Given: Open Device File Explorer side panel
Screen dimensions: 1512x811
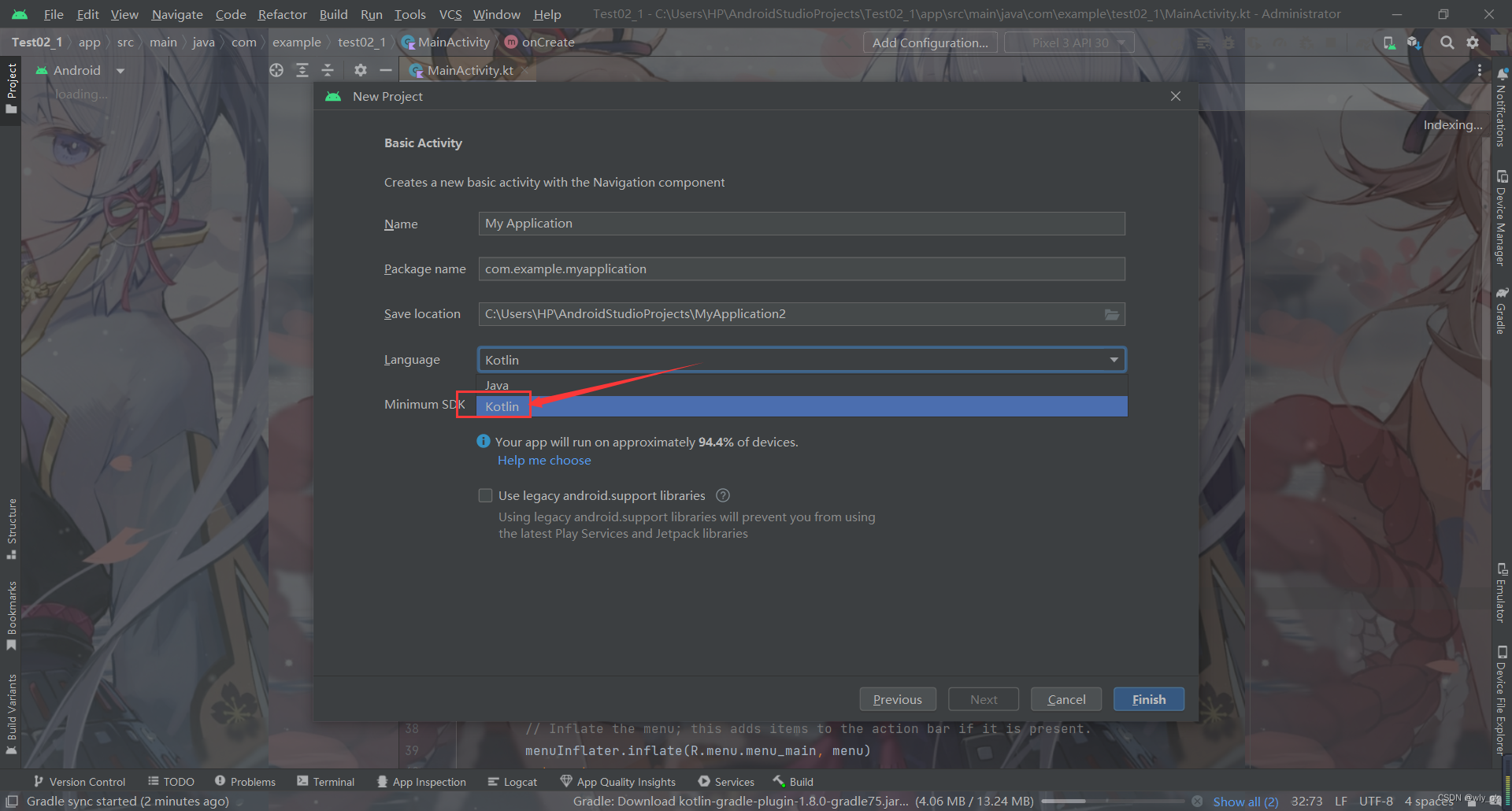Looking at the screenshot, I should coord(1502,701).
